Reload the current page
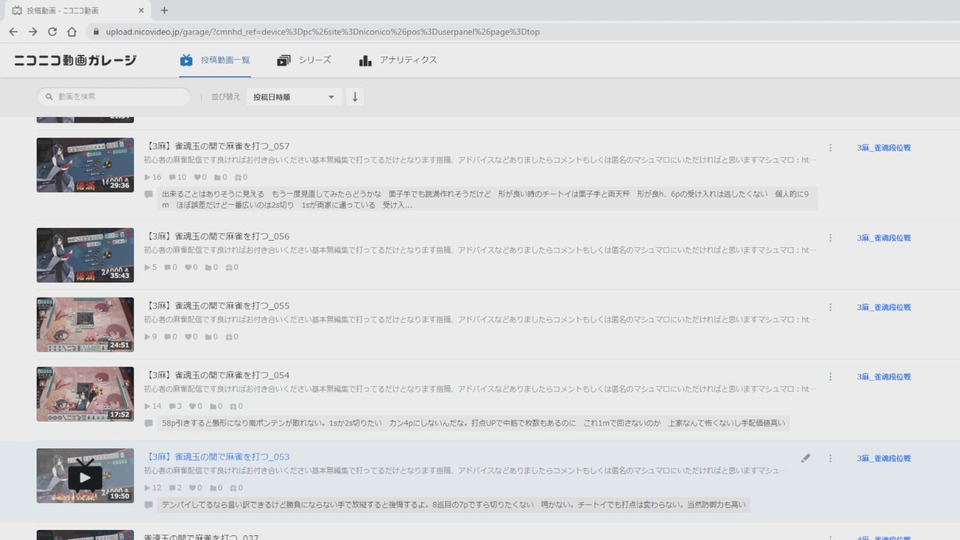Screen dimensions: 960x540 (x=52, y=32)
